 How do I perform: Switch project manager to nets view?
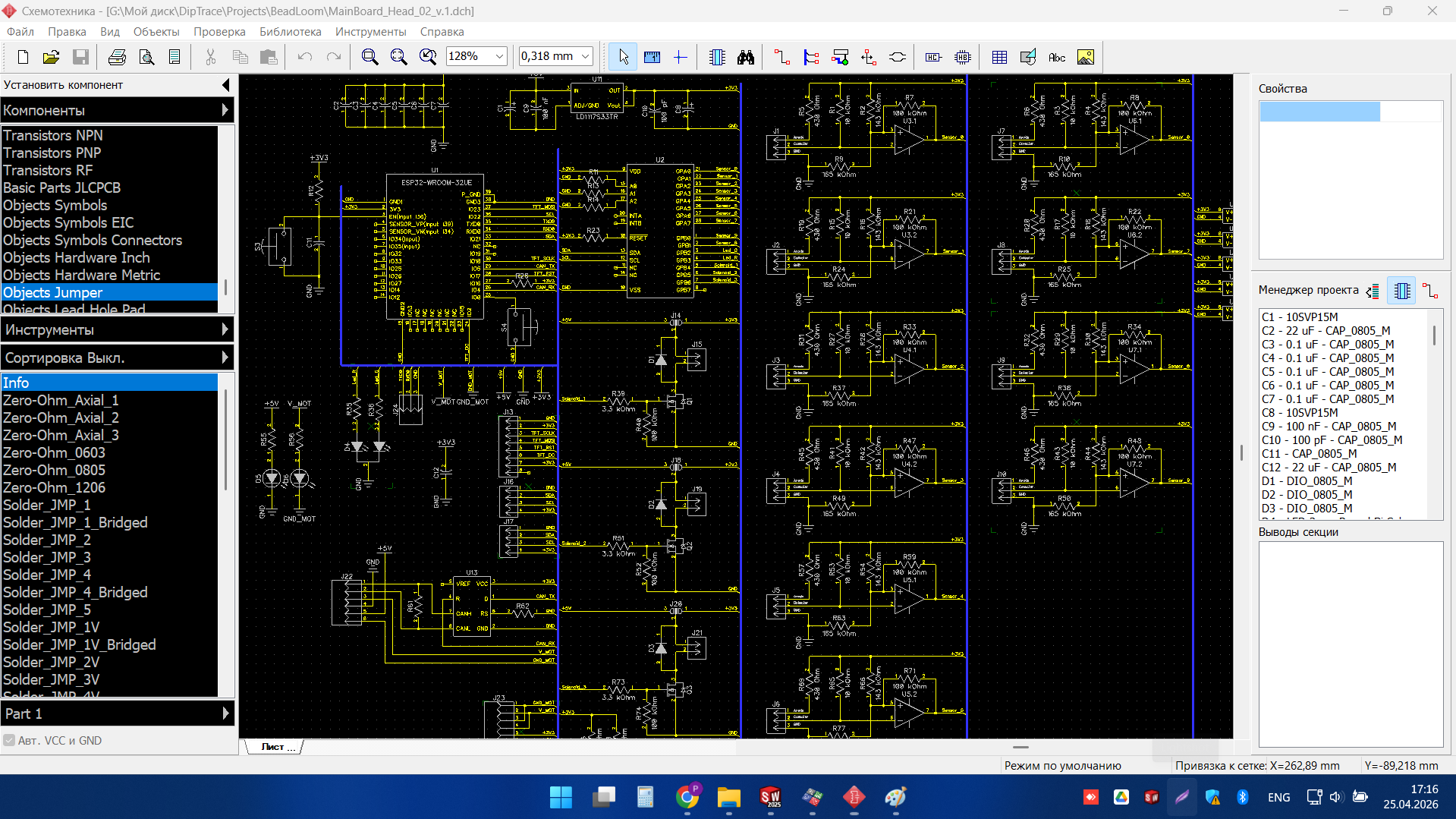coord(1430,291)
